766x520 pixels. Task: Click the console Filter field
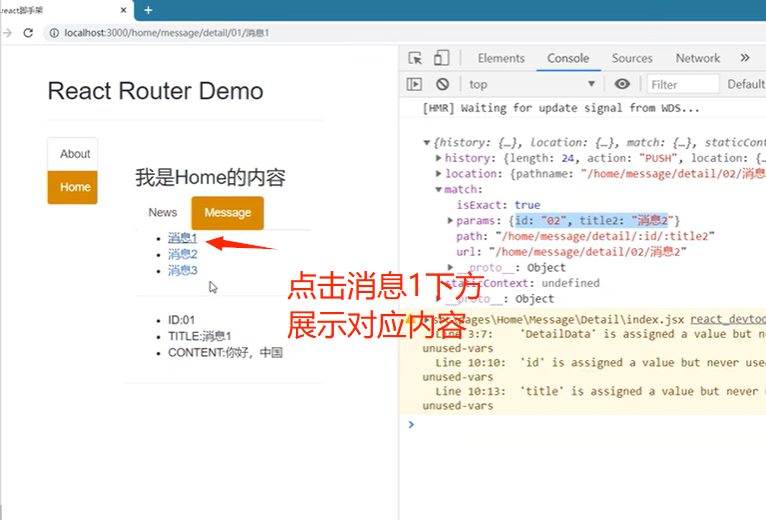pyautogui.click(x=683, y=84)
